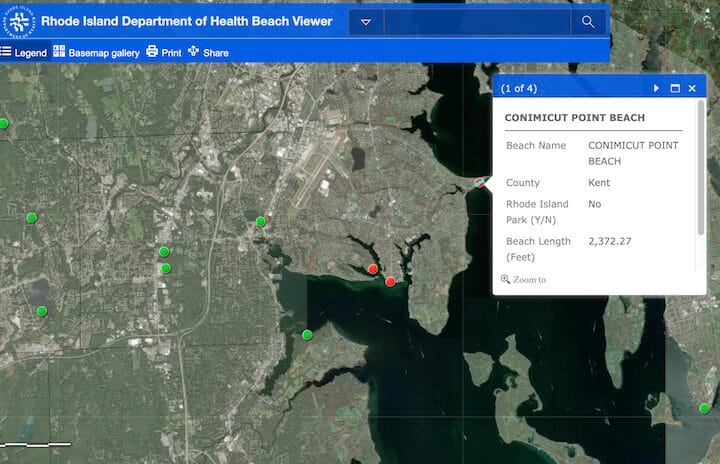
Task: Click the search magnifier button
Action: tap(587, 22)
